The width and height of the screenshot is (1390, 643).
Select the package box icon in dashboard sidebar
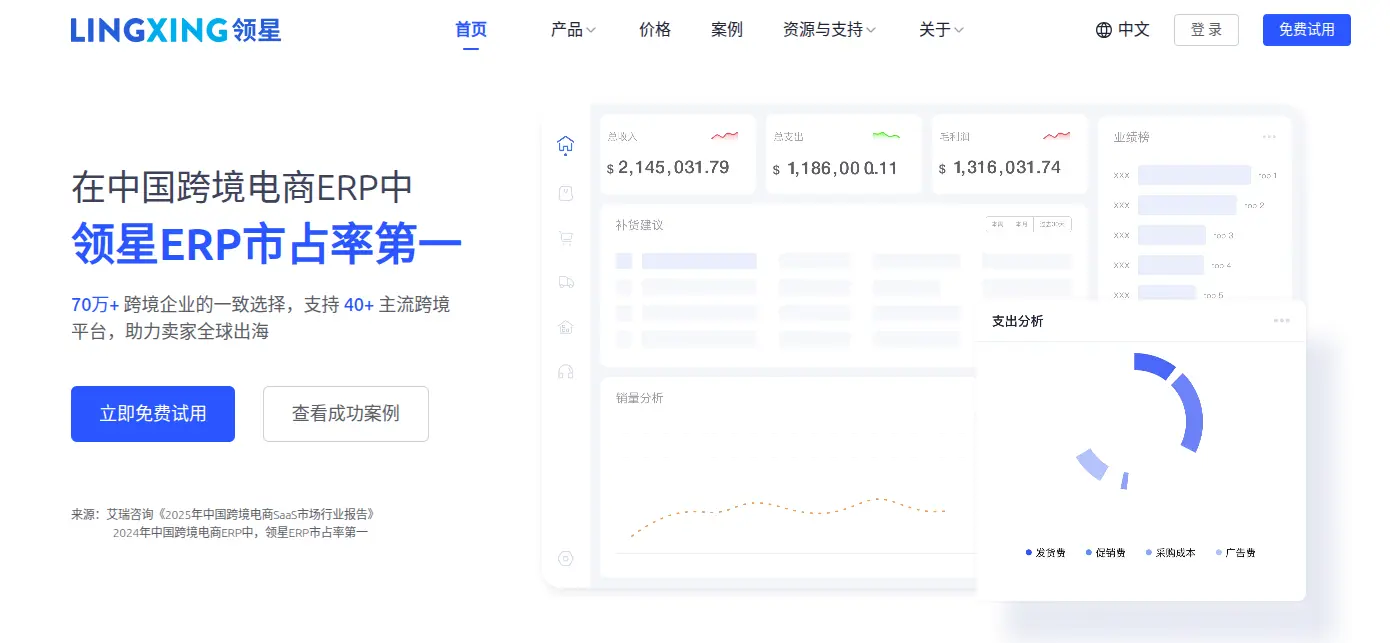[x=565, y=193]
